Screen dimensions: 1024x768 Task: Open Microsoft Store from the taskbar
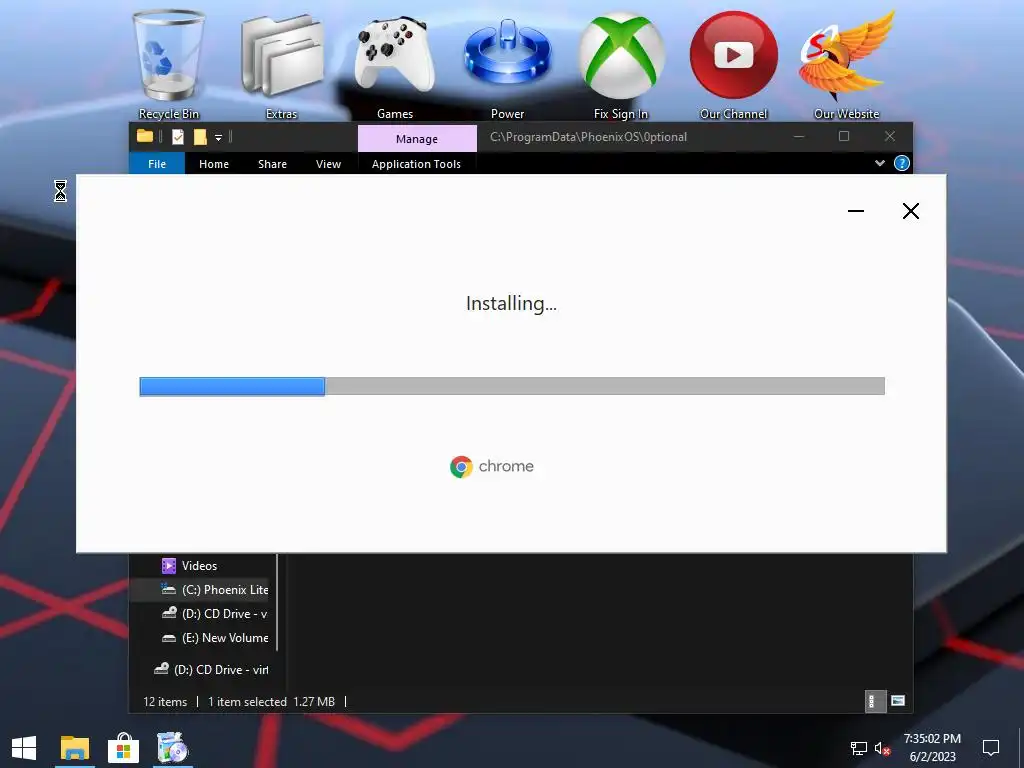123,748
